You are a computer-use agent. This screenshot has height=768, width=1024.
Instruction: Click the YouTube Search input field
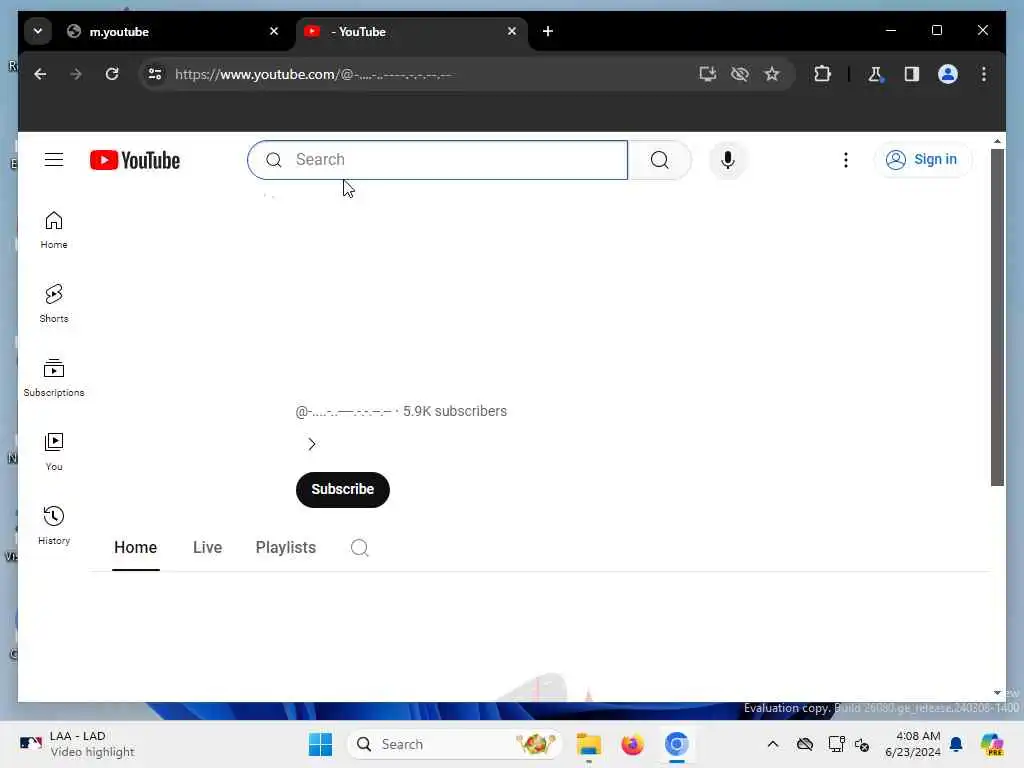(437, 160)
